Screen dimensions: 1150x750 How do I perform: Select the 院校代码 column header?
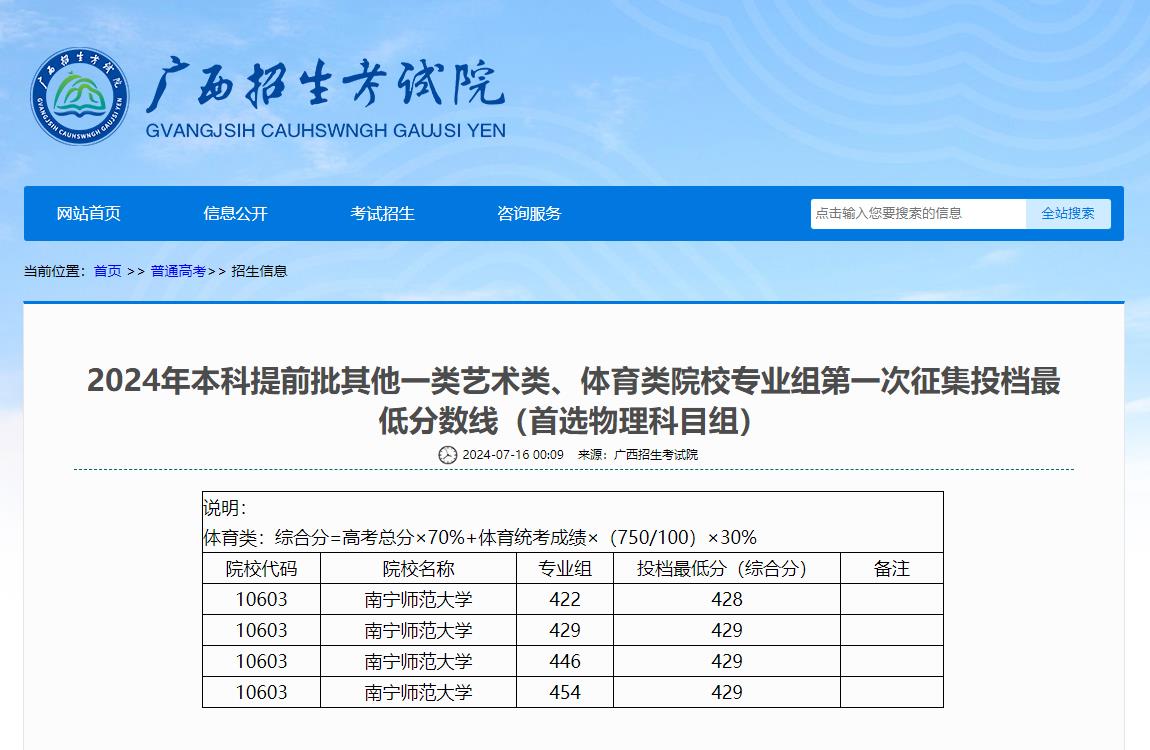(x=263, y=568)
